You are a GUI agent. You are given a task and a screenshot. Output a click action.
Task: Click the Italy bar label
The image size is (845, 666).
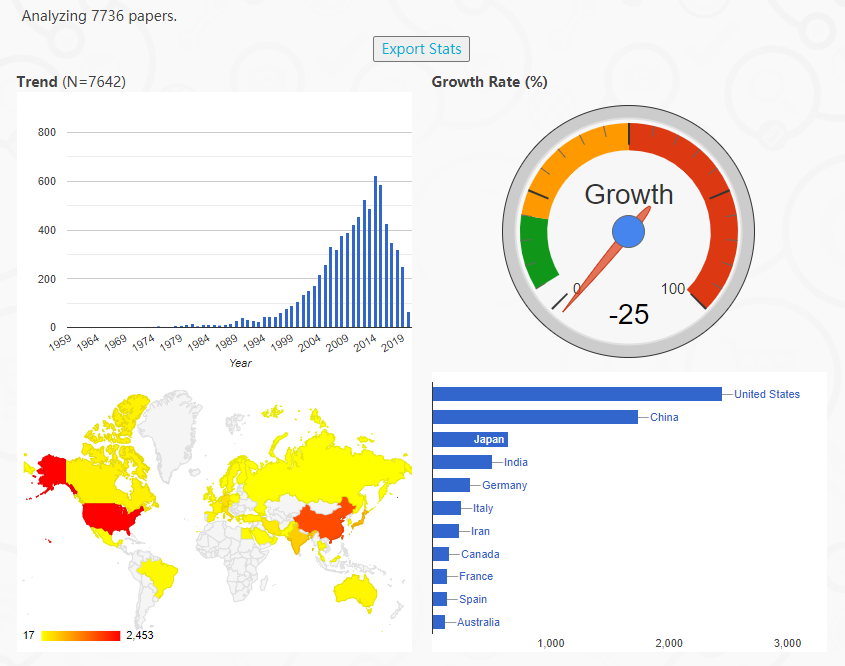click(x=483, y=508)
